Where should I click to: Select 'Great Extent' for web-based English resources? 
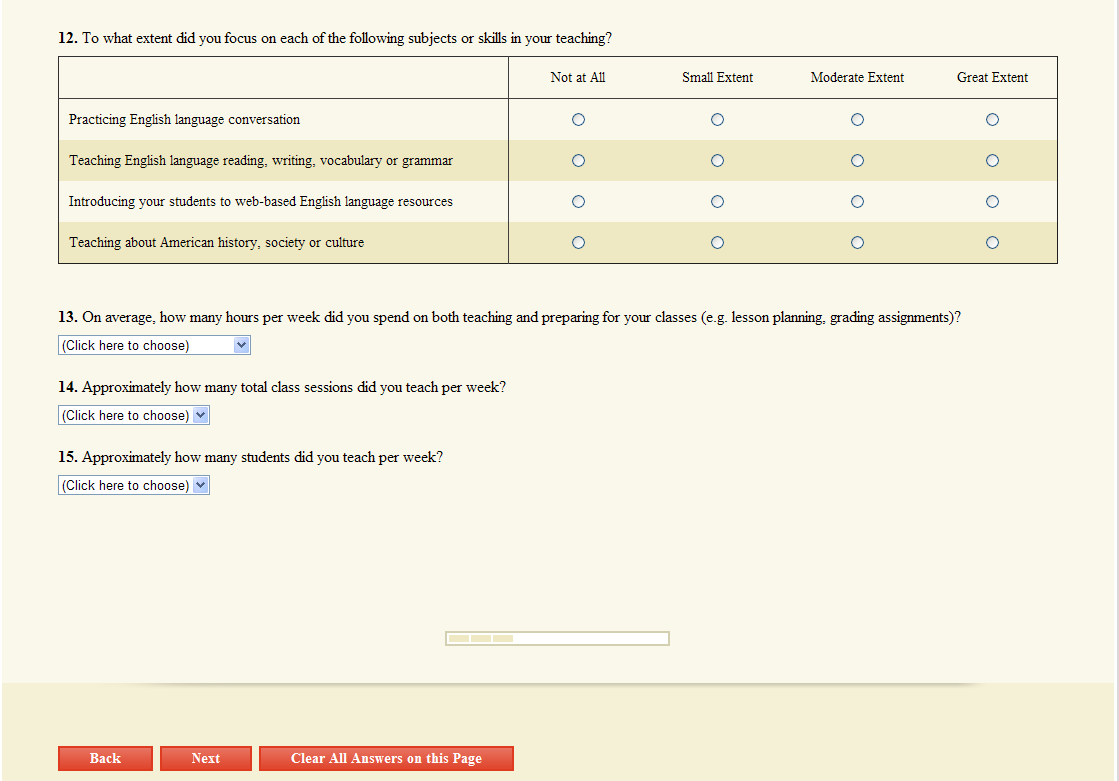[x=992, y=202]
